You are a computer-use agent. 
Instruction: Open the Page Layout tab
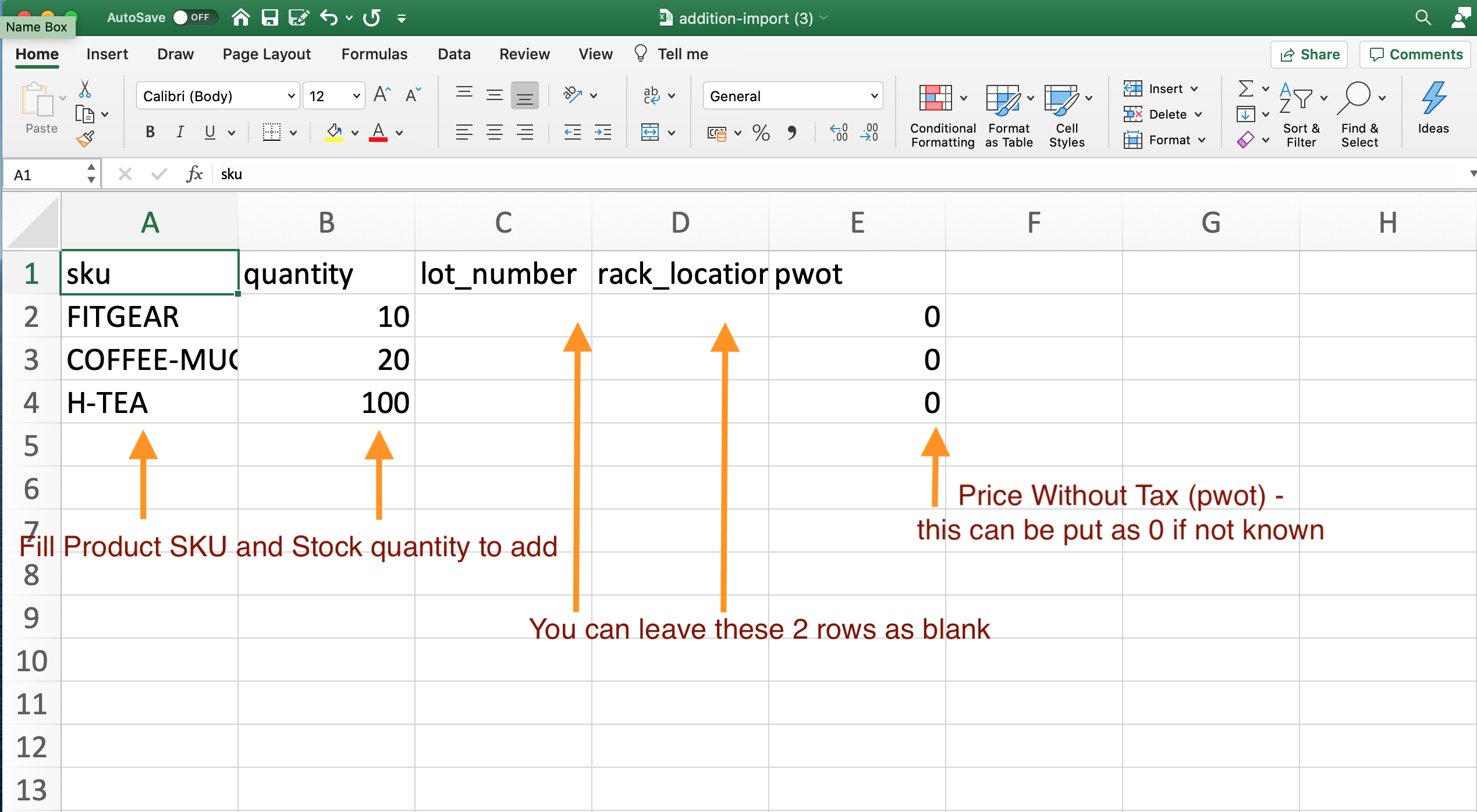coord(267,54)
